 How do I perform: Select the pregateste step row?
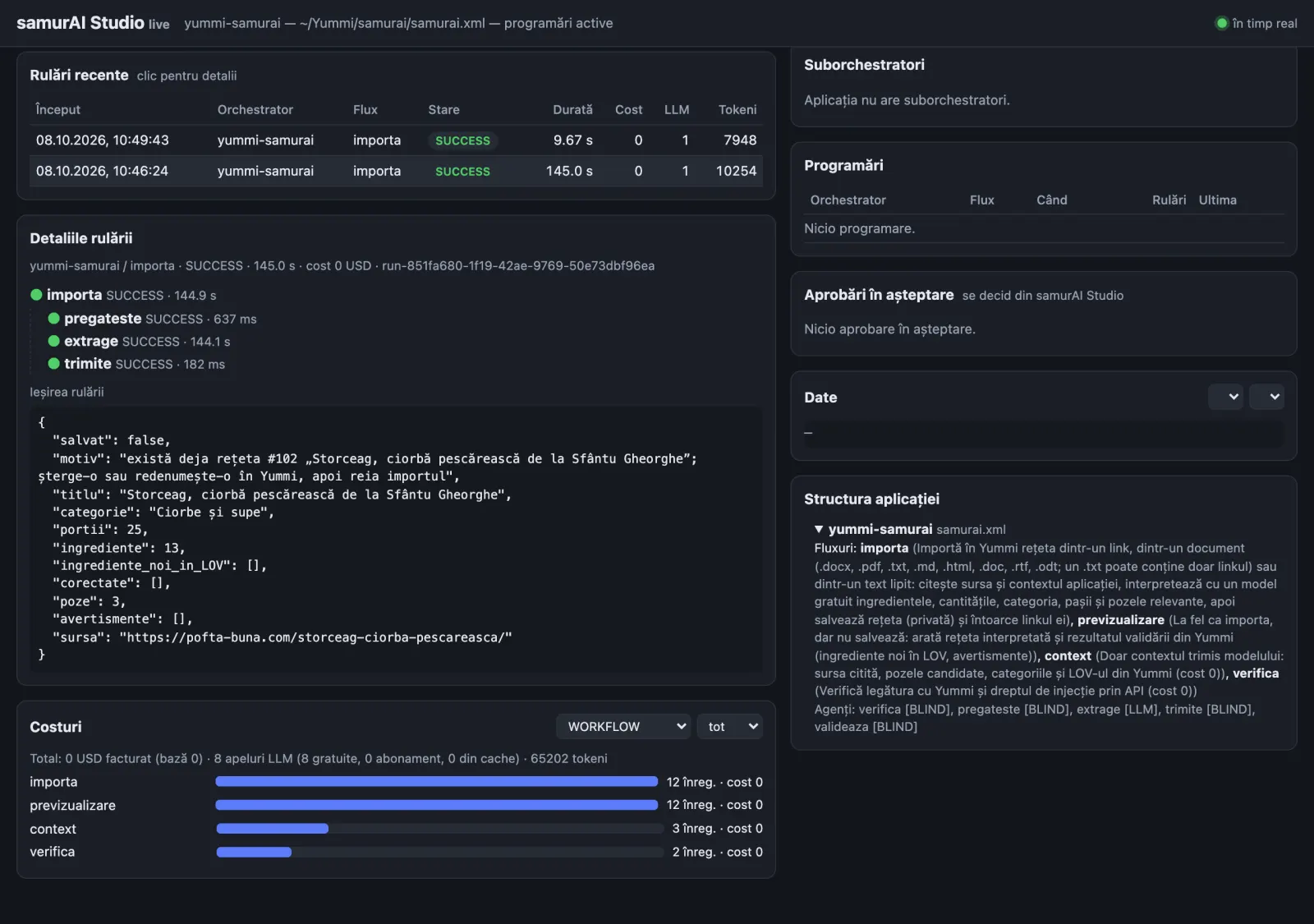[x=152, y=319]
